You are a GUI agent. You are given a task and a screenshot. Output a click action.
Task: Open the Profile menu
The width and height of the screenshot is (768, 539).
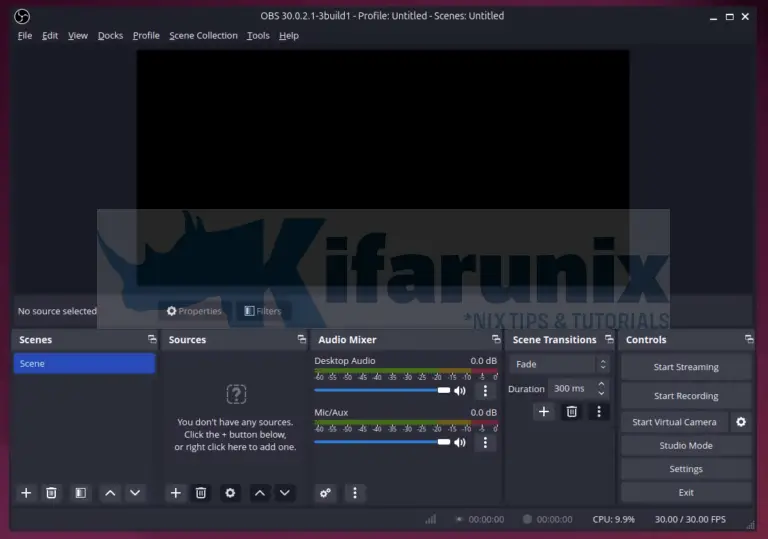[x=146, y=35]
